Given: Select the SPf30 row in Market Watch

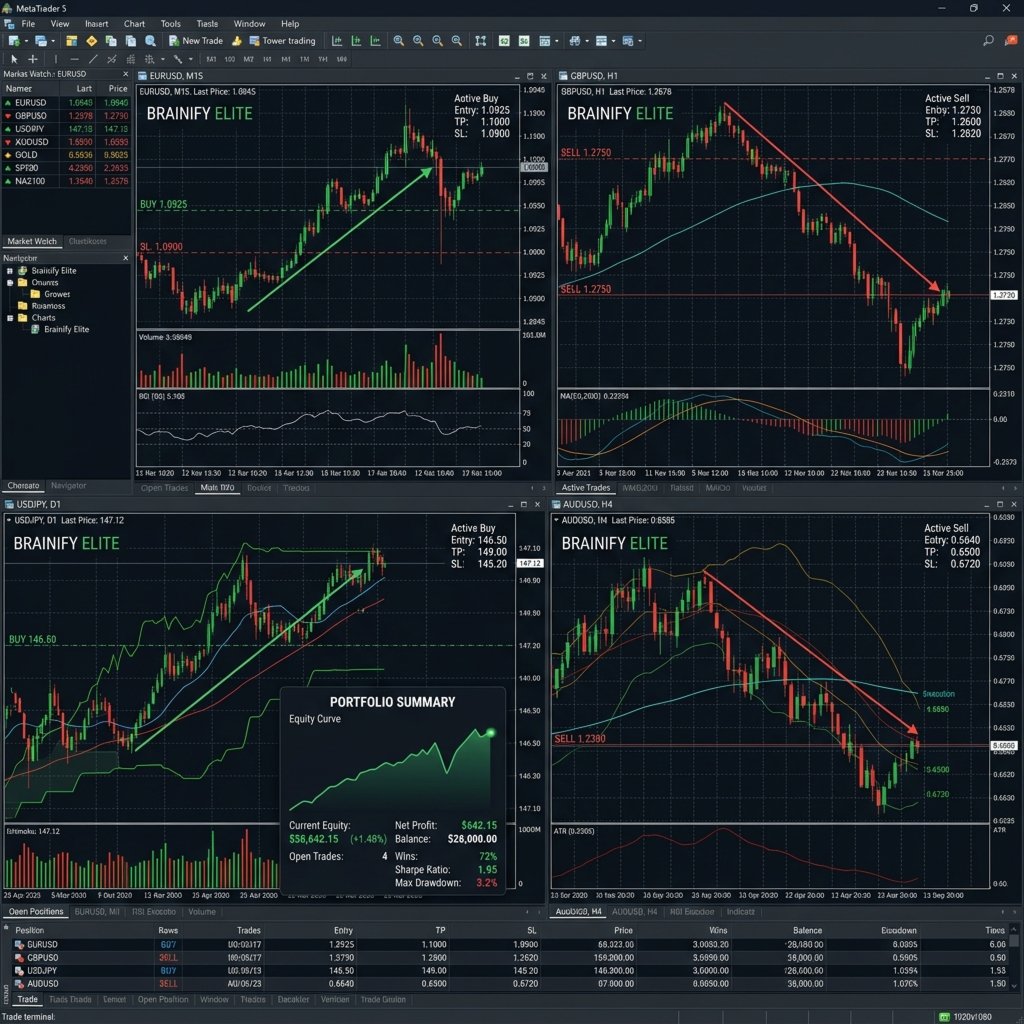Looking at the screenshot, I should click(66, 168).
